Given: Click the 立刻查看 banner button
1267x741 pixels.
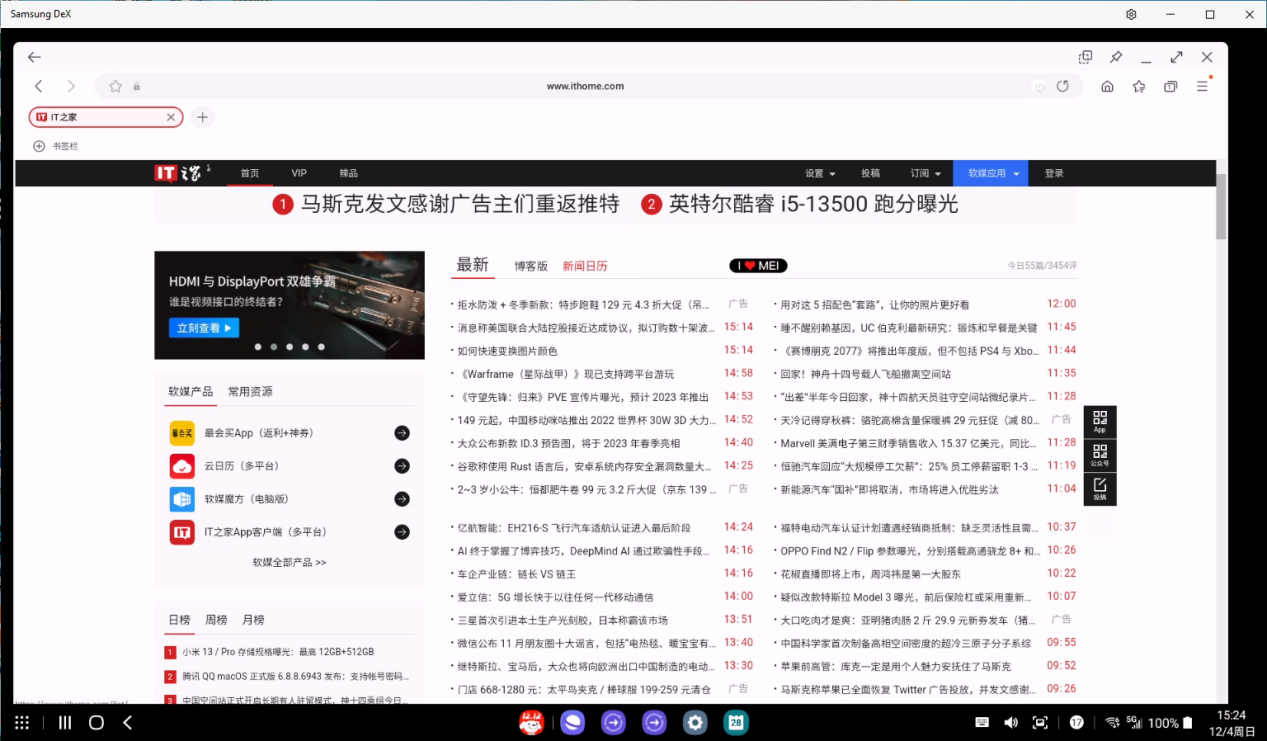Looking at the screenshot, I should click(204, 328).
